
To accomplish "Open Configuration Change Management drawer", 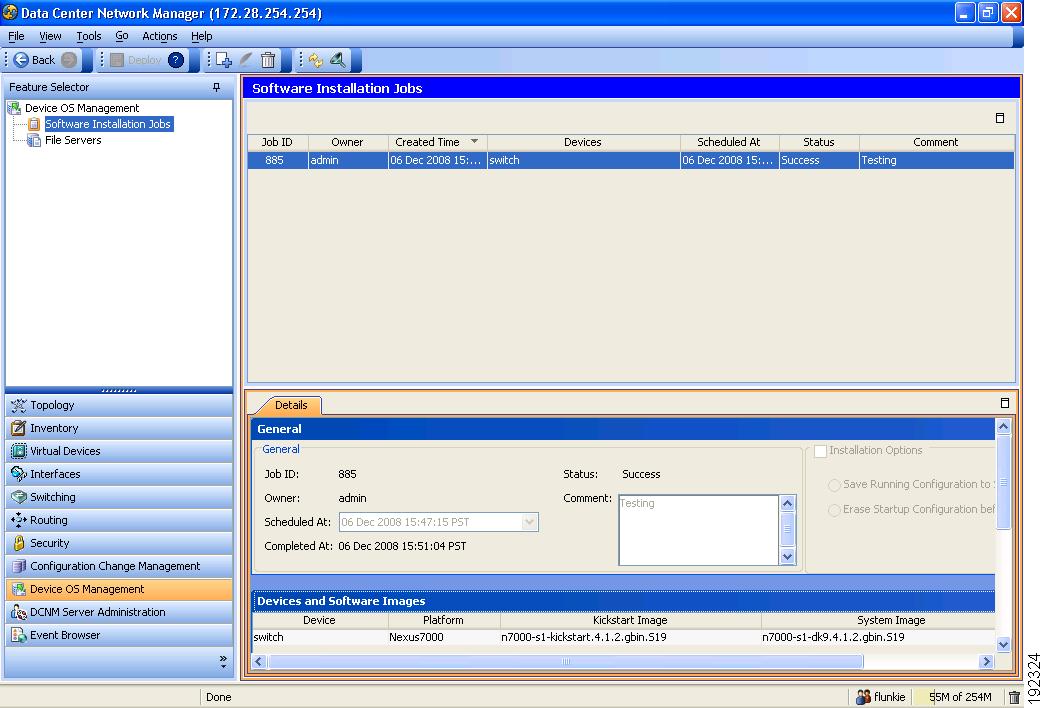I will click(119, 566).
